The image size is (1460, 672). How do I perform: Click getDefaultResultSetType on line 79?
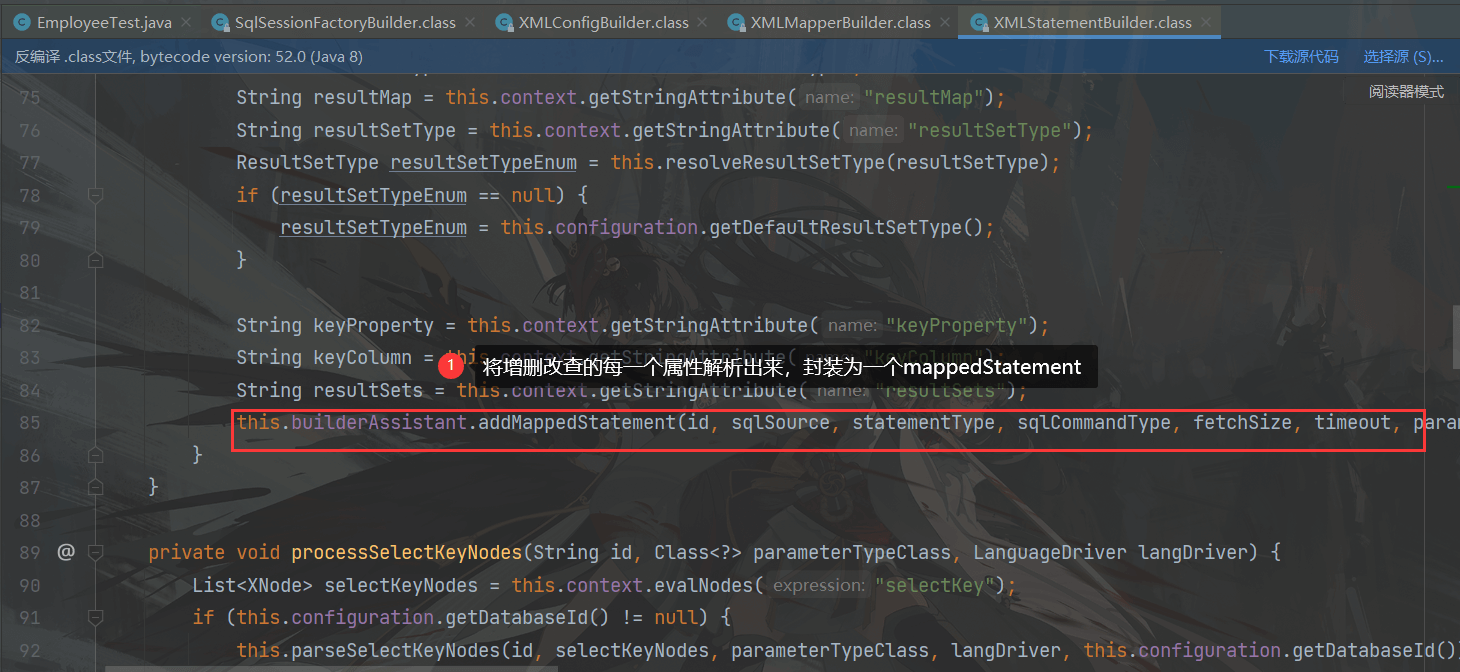tap(835, 228)
